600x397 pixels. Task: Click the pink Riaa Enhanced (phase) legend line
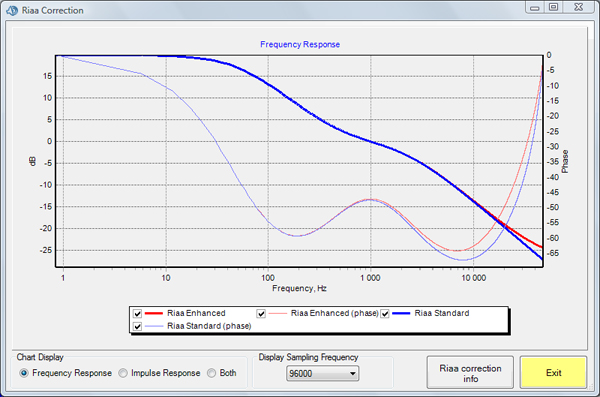pos(277,313)
